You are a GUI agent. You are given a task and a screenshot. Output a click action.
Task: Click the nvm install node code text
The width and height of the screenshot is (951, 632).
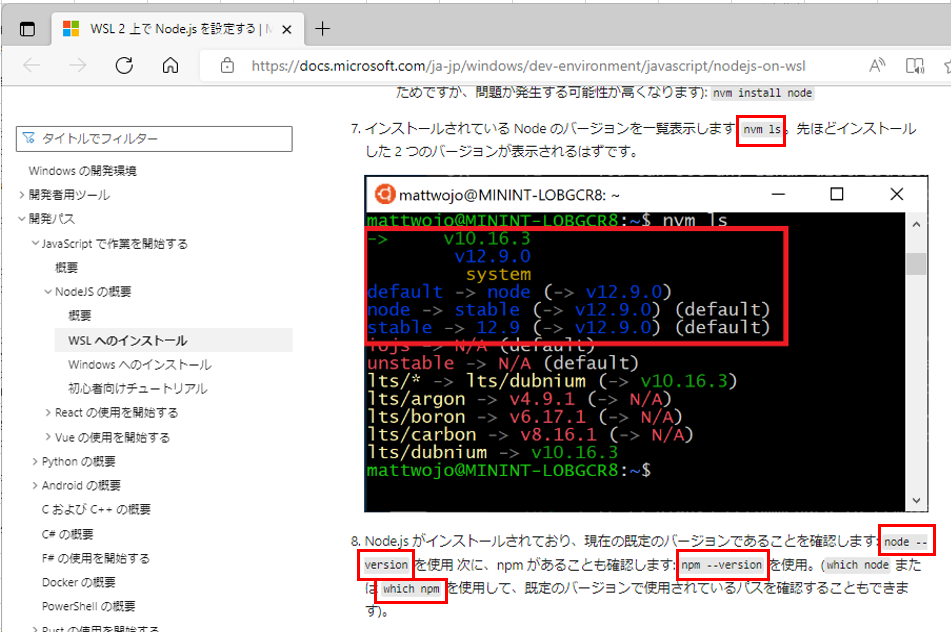tap(762, 93)
